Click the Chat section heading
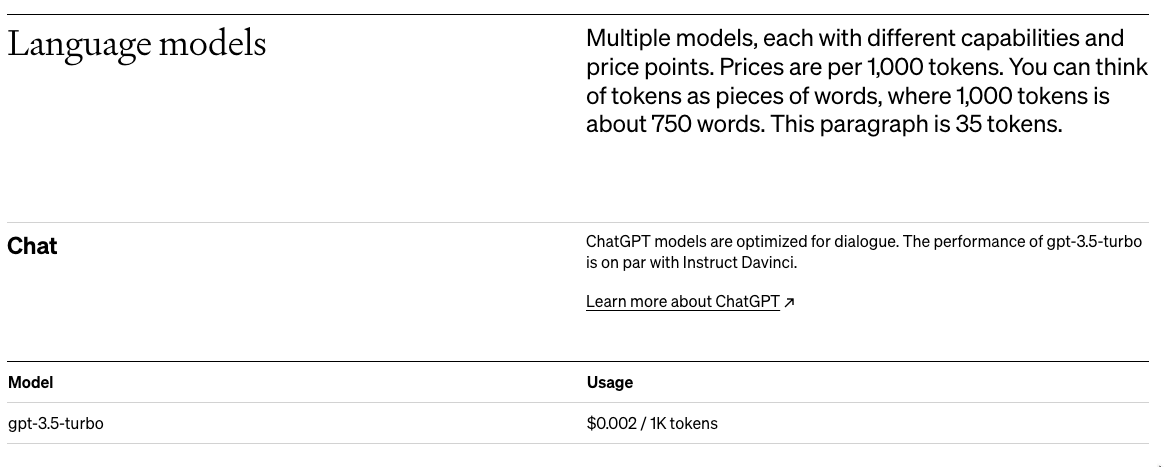 point(32,246)
